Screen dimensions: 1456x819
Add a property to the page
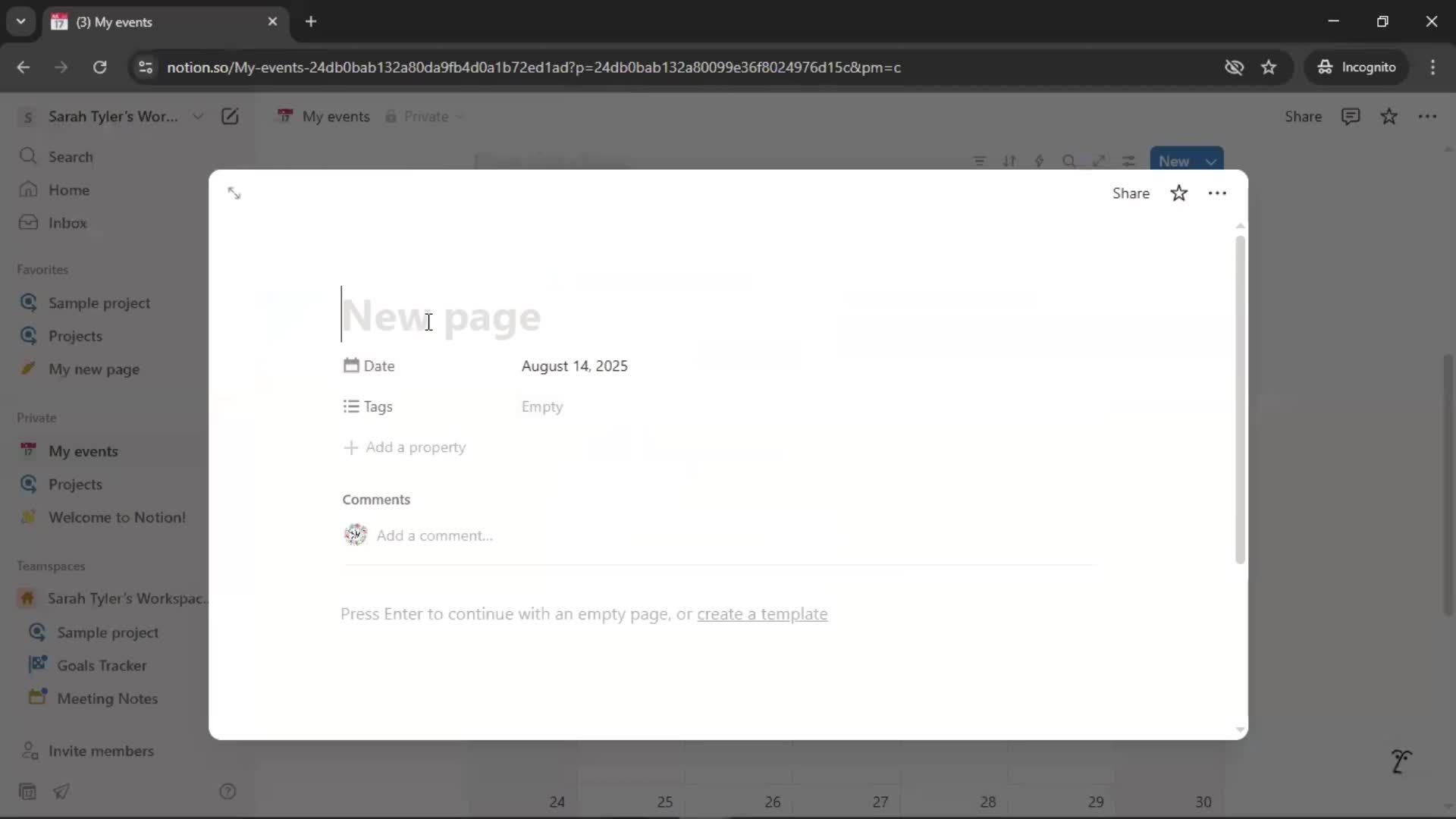point(405,447)
